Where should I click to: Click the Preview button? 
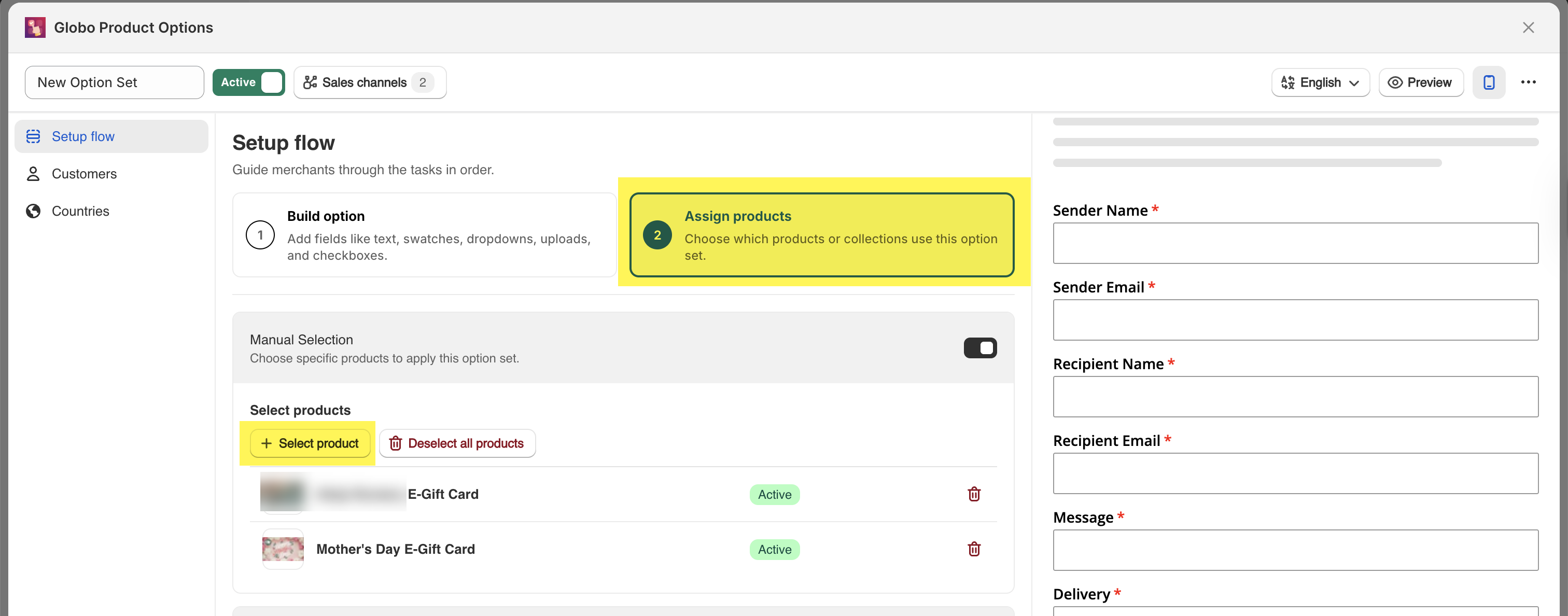pyautogui.click(x=1421, y=82)
